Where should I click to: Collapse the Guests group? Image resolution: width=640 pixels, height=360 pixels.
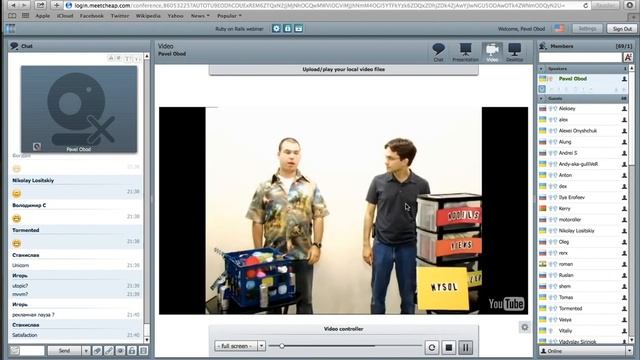click(x=542, y=98)
